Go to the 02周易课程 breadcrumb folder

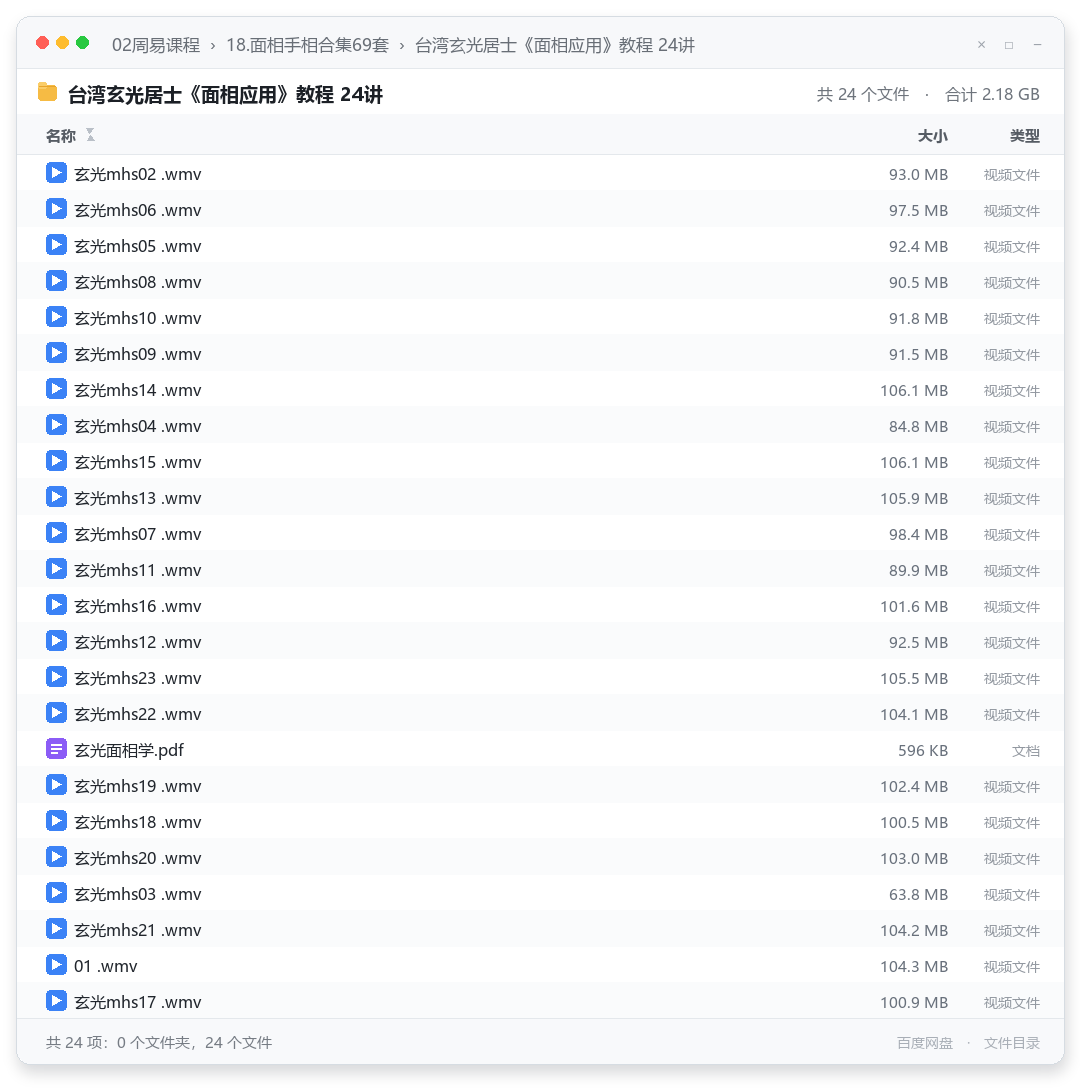click(x=156, y=45)
